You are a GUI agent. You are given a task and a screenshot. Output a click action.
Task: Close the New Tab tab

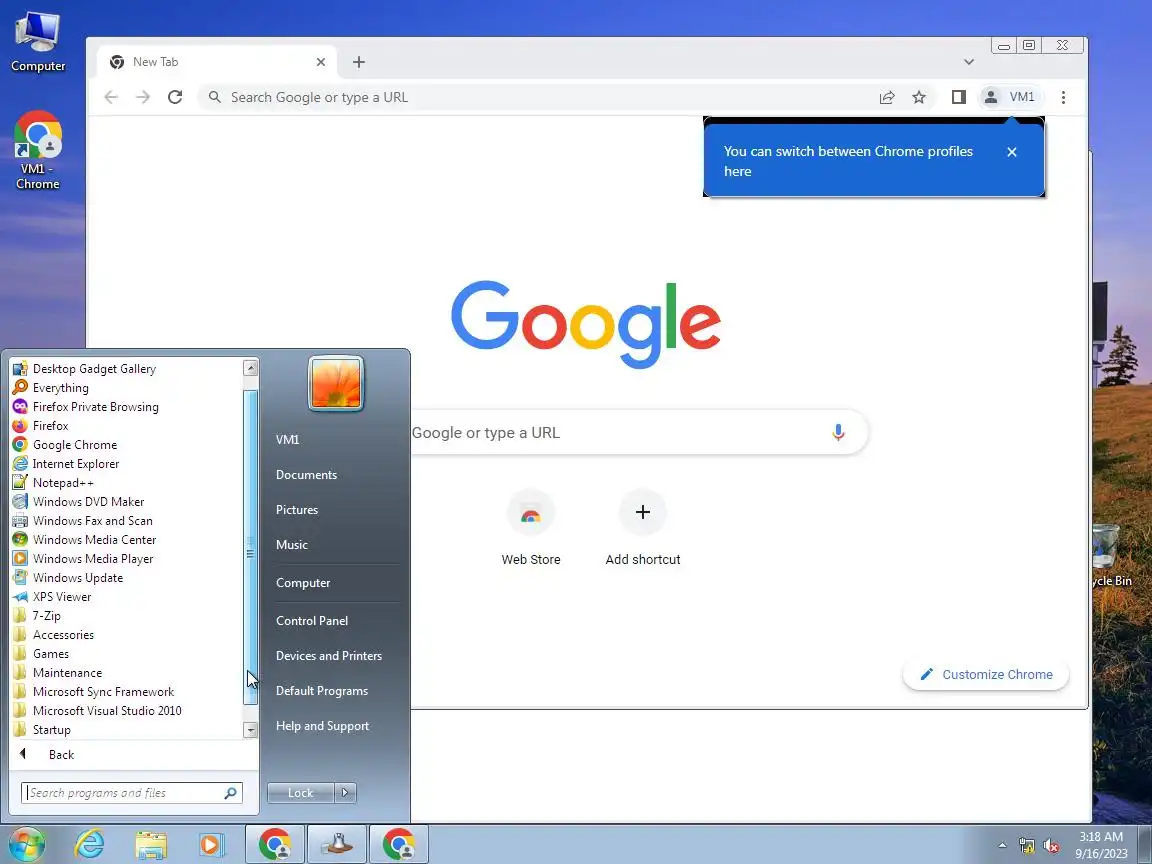[x=320, y=62]
